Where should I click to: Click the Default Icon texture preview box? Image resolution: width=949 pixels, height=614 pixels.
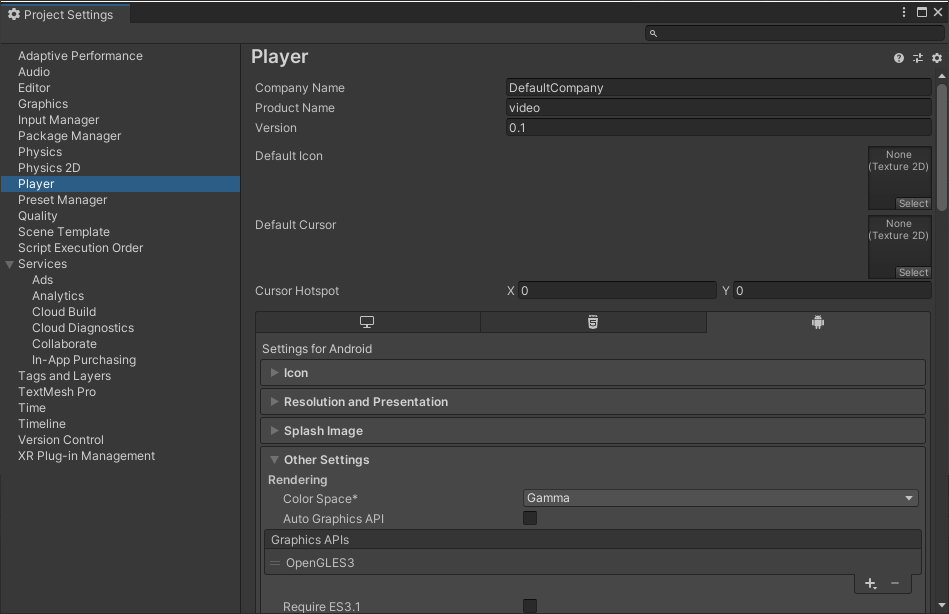[x=899, y=178]
